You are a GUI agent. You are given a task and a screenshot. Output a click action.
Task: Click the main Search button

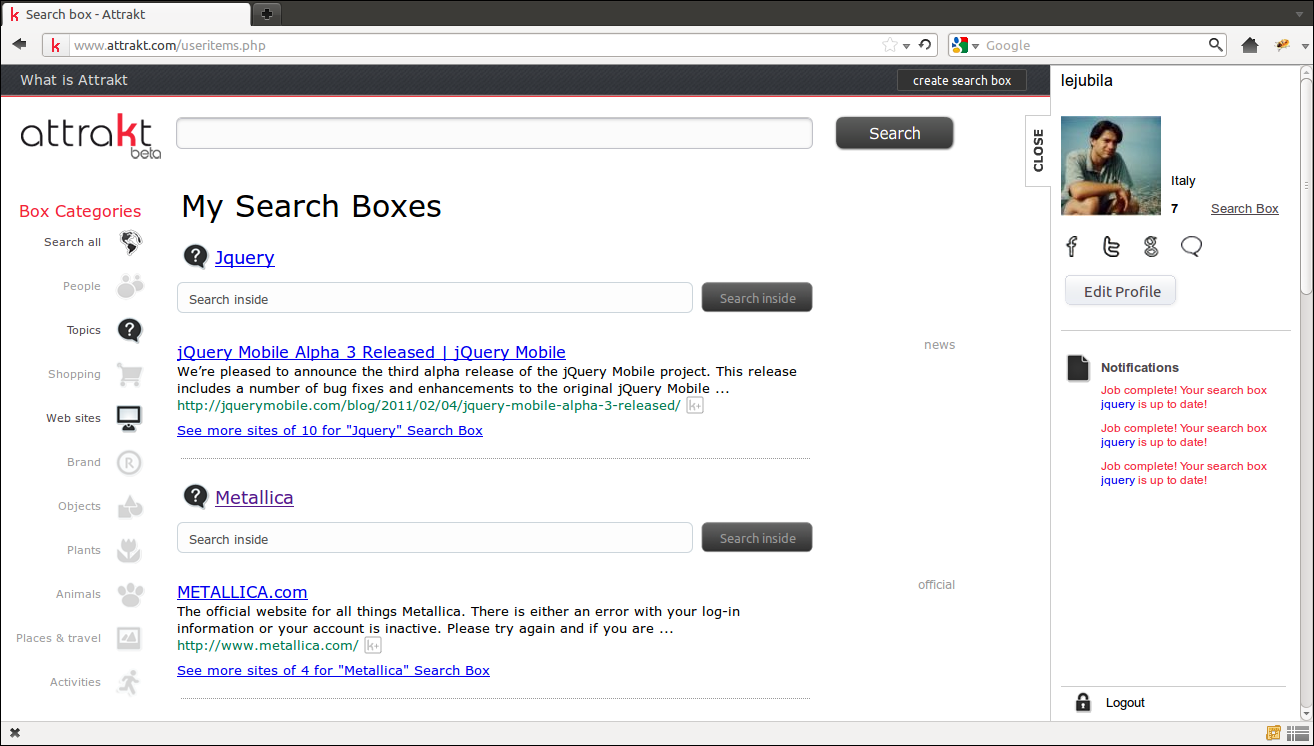tap(894, 133)
